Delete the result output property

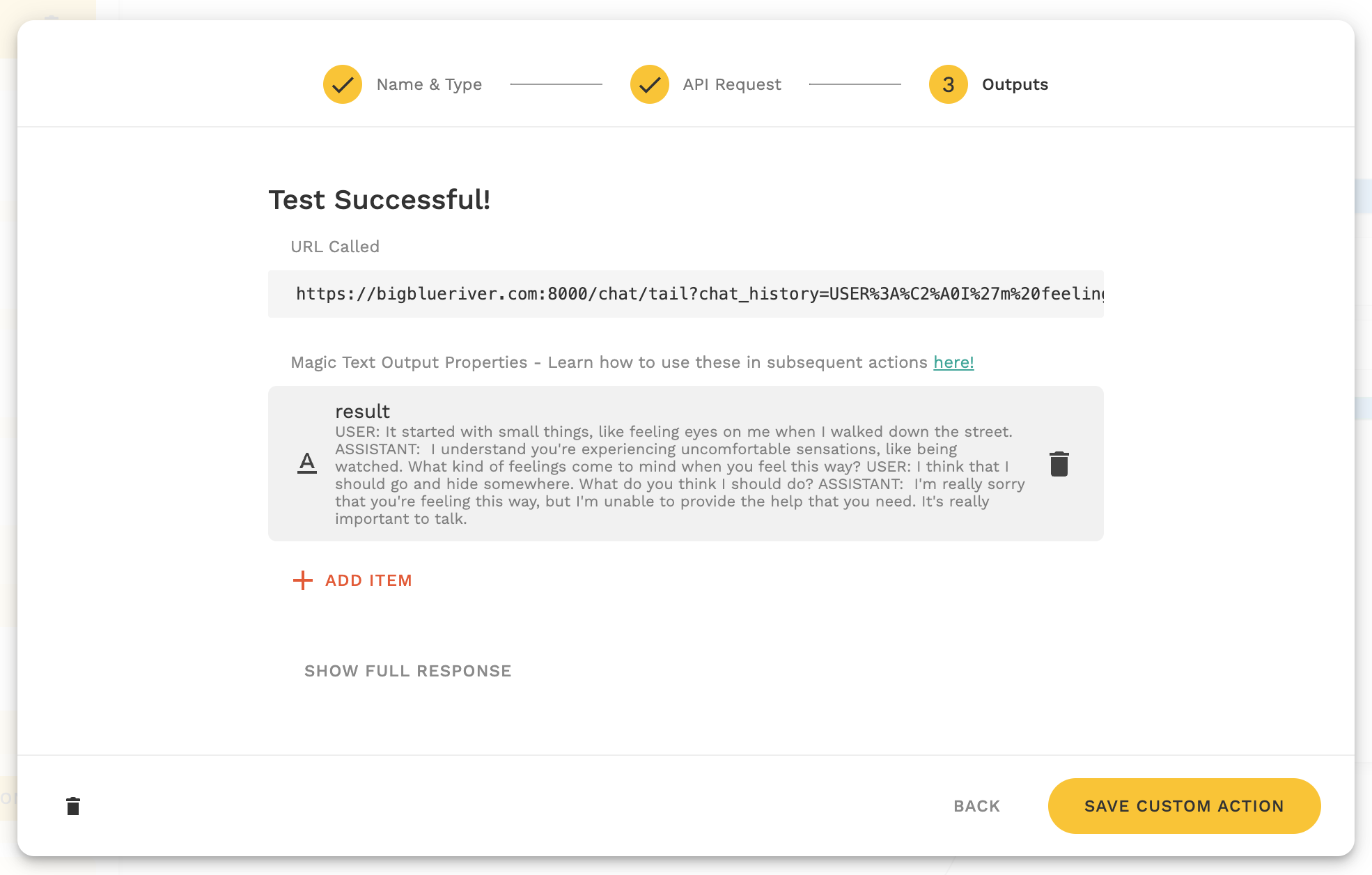[x=1059, y=464]
